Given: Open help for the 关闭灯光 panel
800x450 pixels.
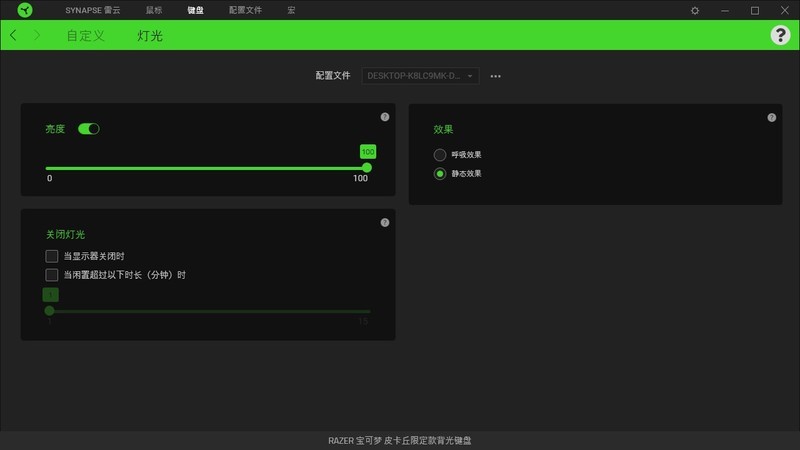Looking at the screenshot, I should click(385, 222).
